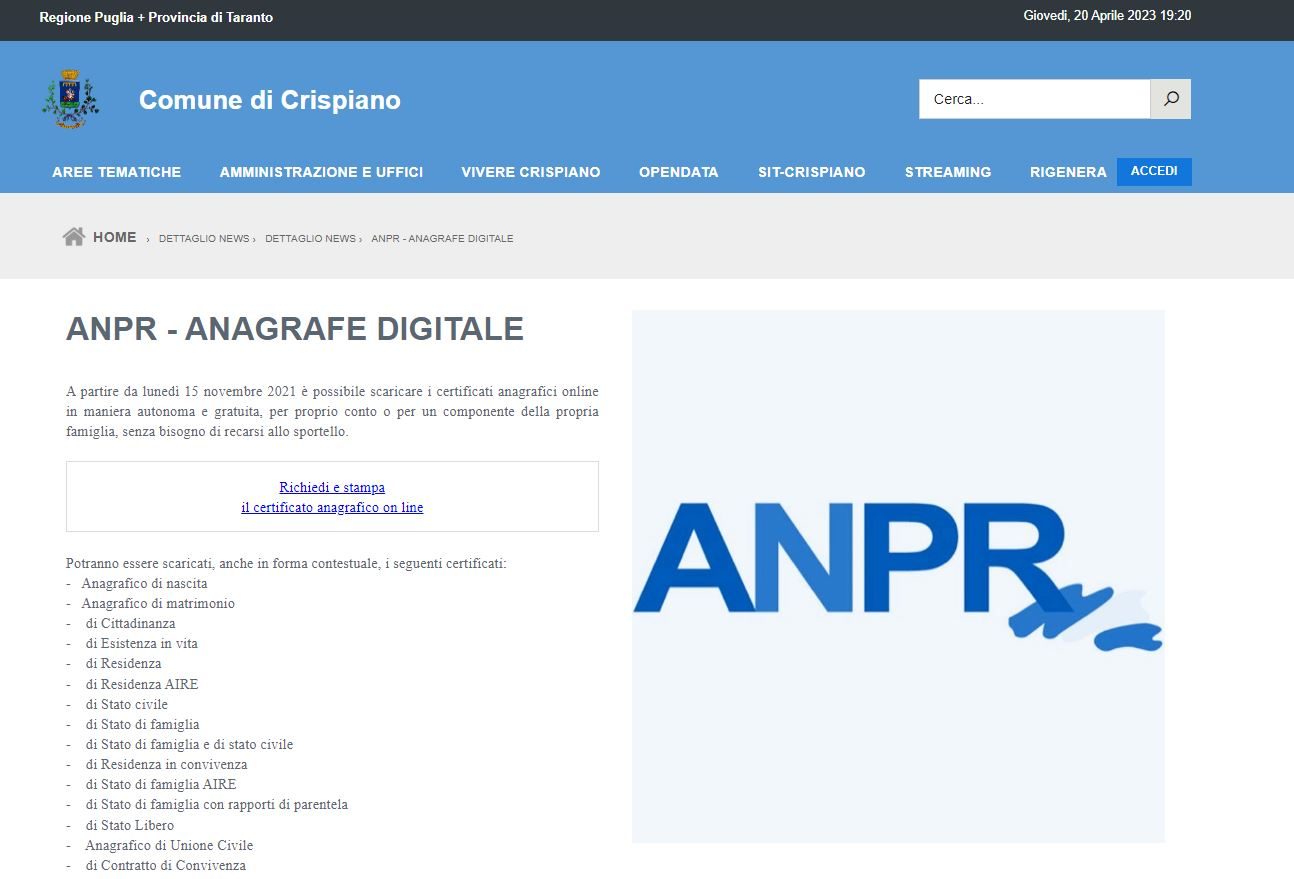Click list item 'di Stato di famiglia AIRE'
The width and height of the screenshot is (1294, 879).
[161, 784]
